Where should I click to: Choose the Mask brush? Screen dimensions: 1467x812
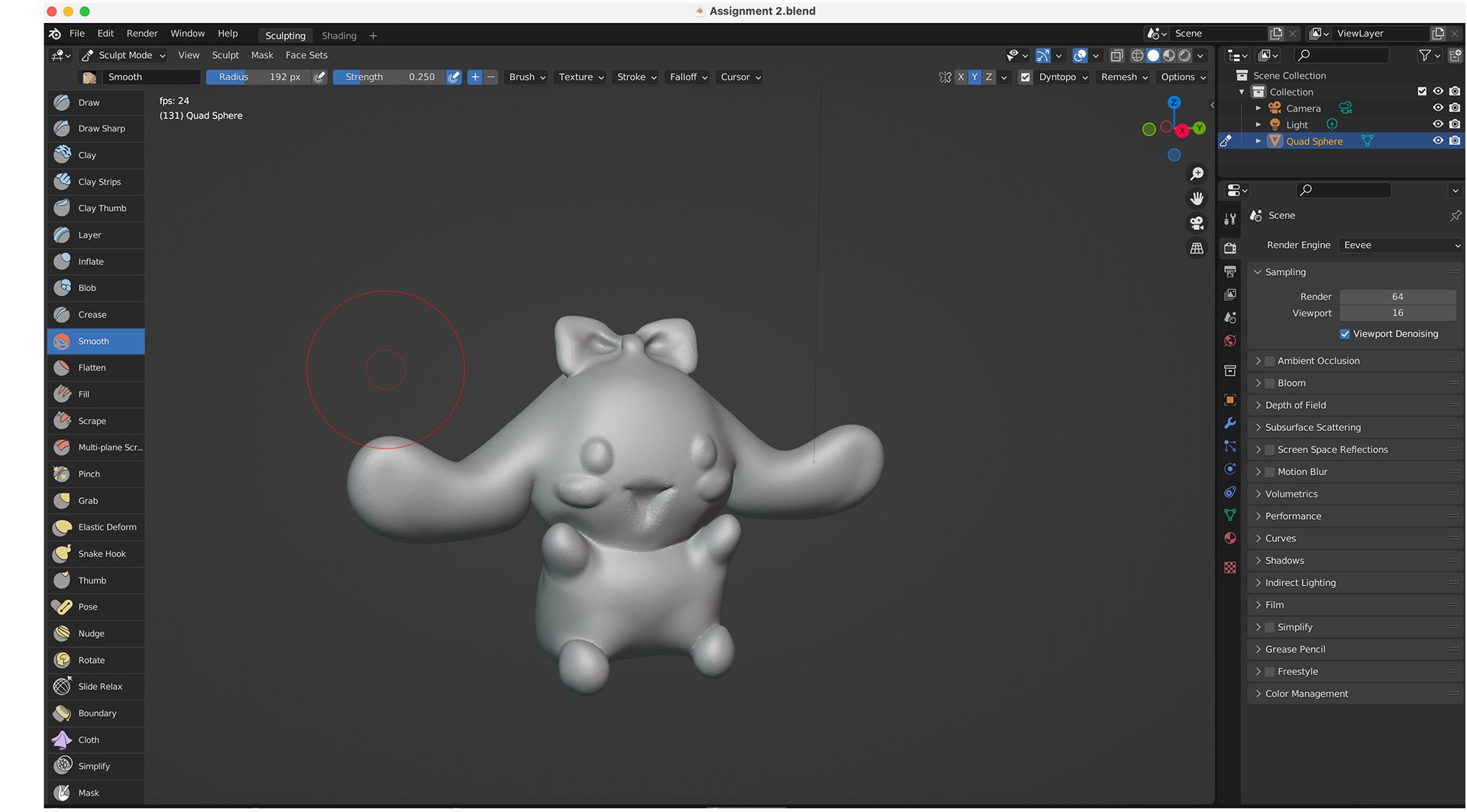[96, 793]
